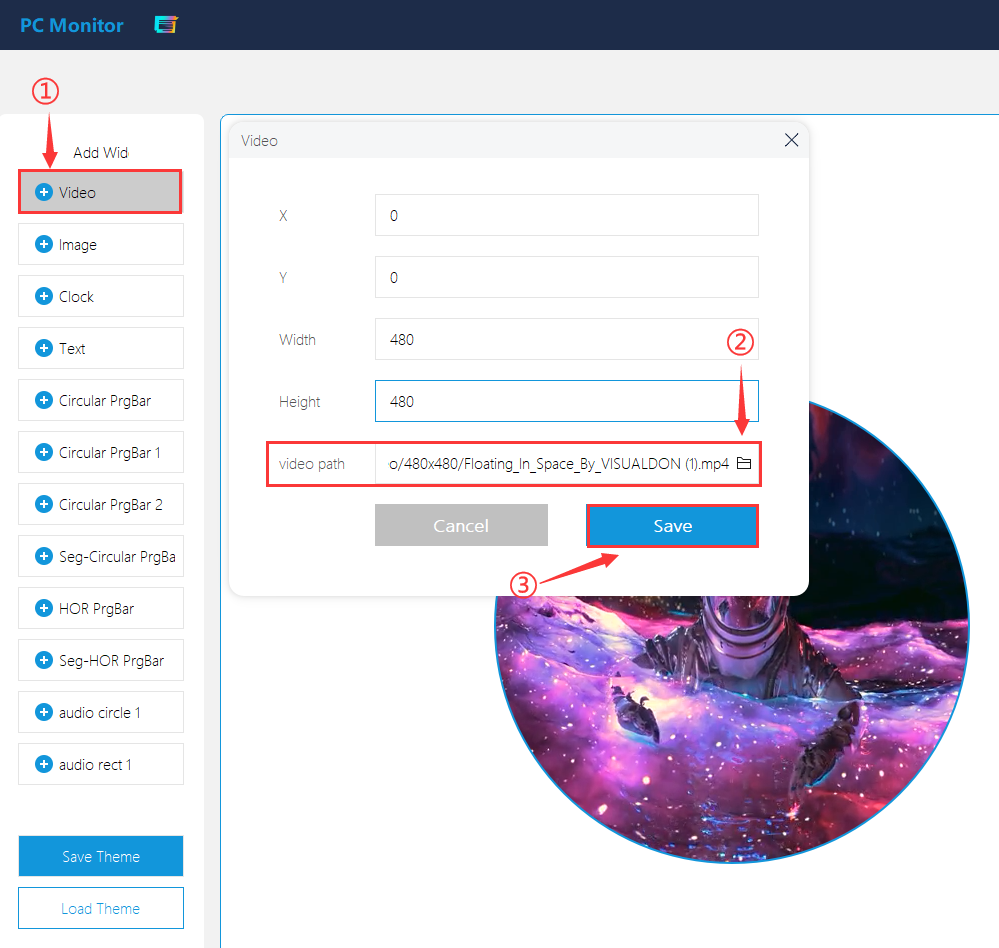Focus the Y position input field
Screen dimensions: 999x948
[566, 277]
